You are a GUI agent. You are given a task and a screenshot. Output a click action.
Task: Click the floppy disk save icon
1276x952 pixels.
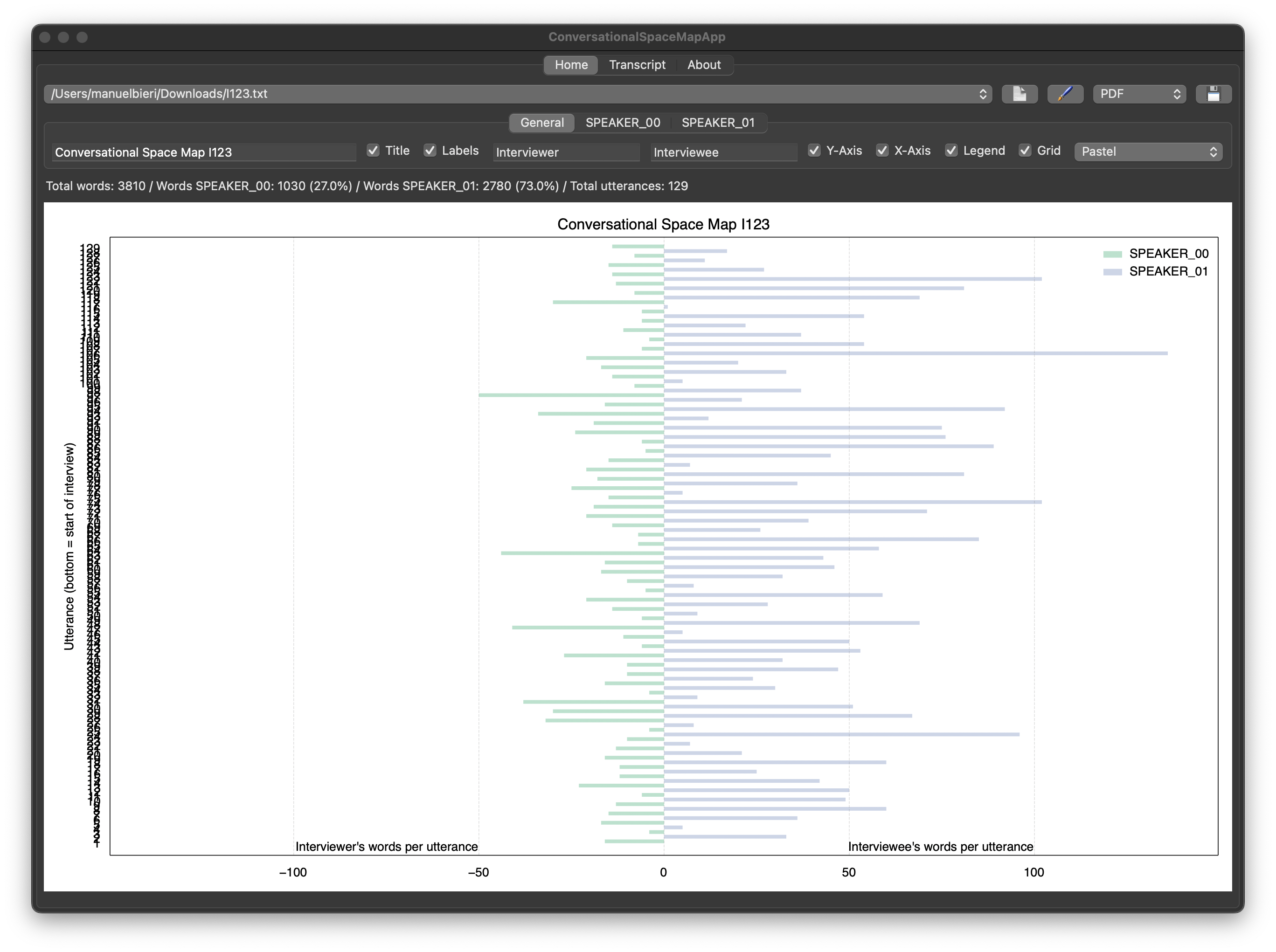(x=1213, y=94)
